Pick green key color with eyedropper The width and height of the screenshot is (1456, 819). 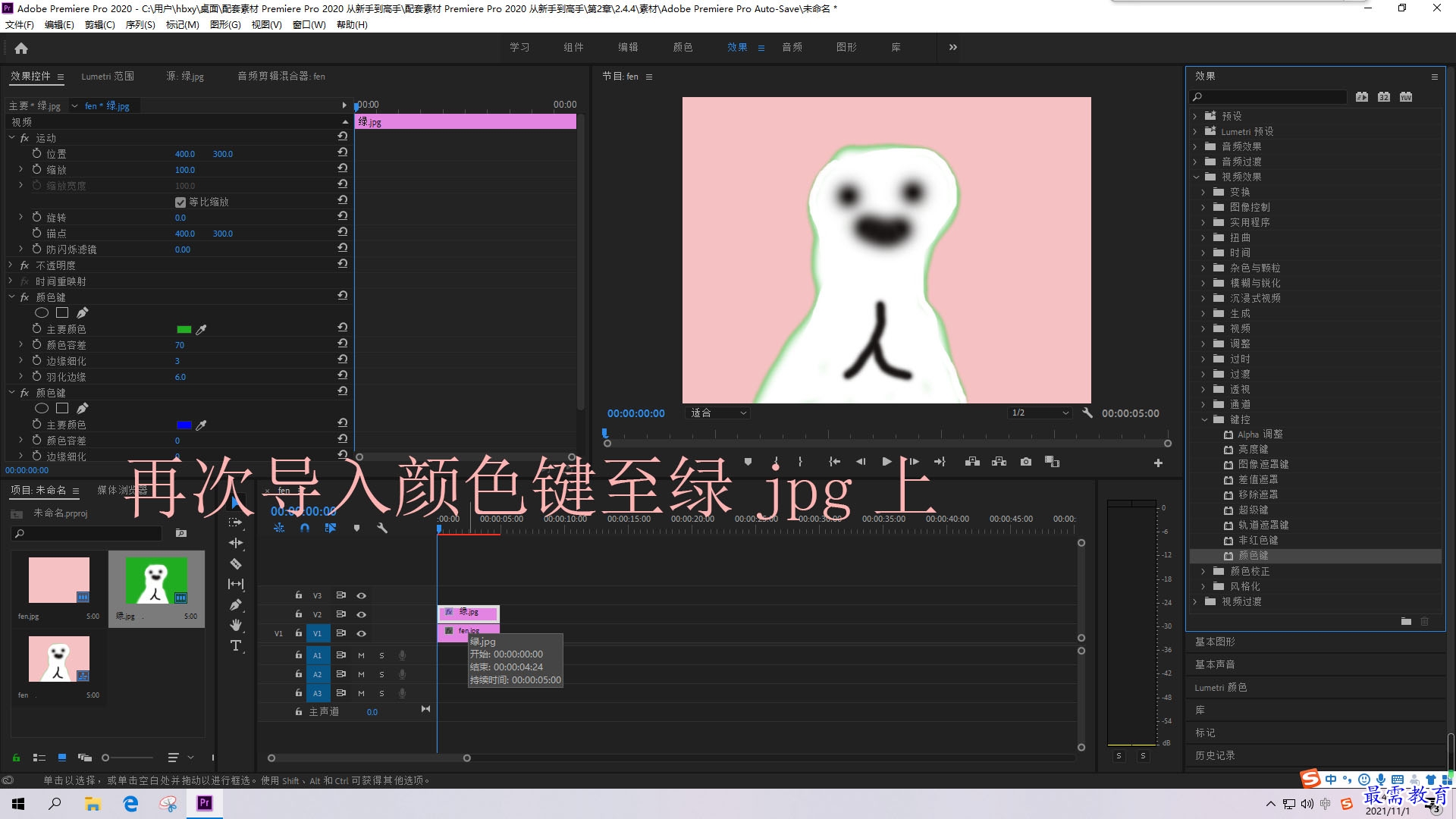click(x=202, y=329)
